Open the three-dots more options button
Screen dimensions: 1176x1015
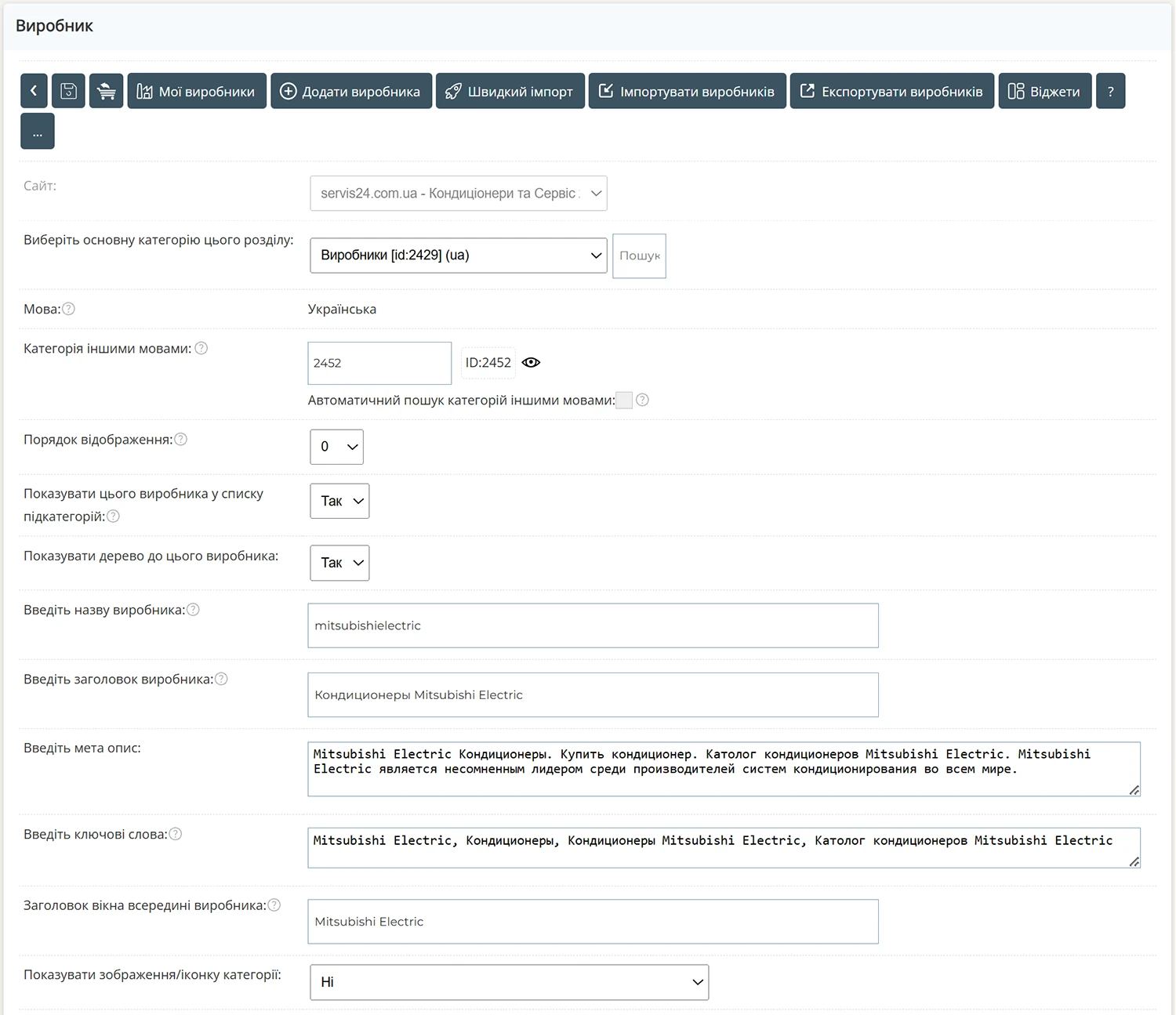tap(38, 131)
